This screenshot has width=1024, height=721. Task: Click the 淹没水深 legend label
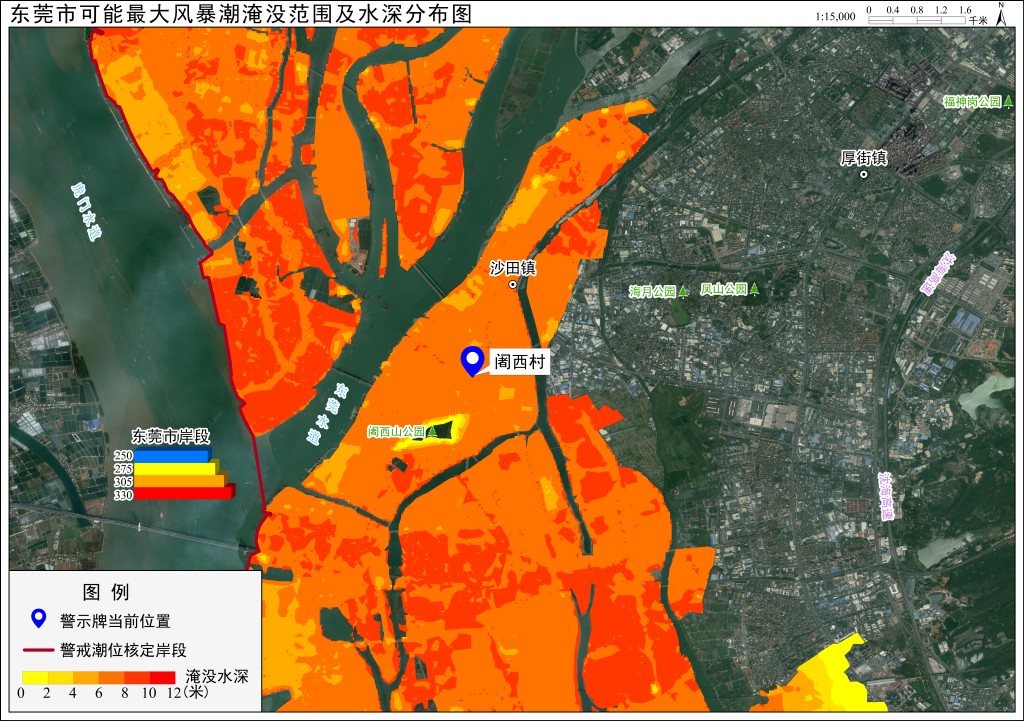(x=217, y=676)
